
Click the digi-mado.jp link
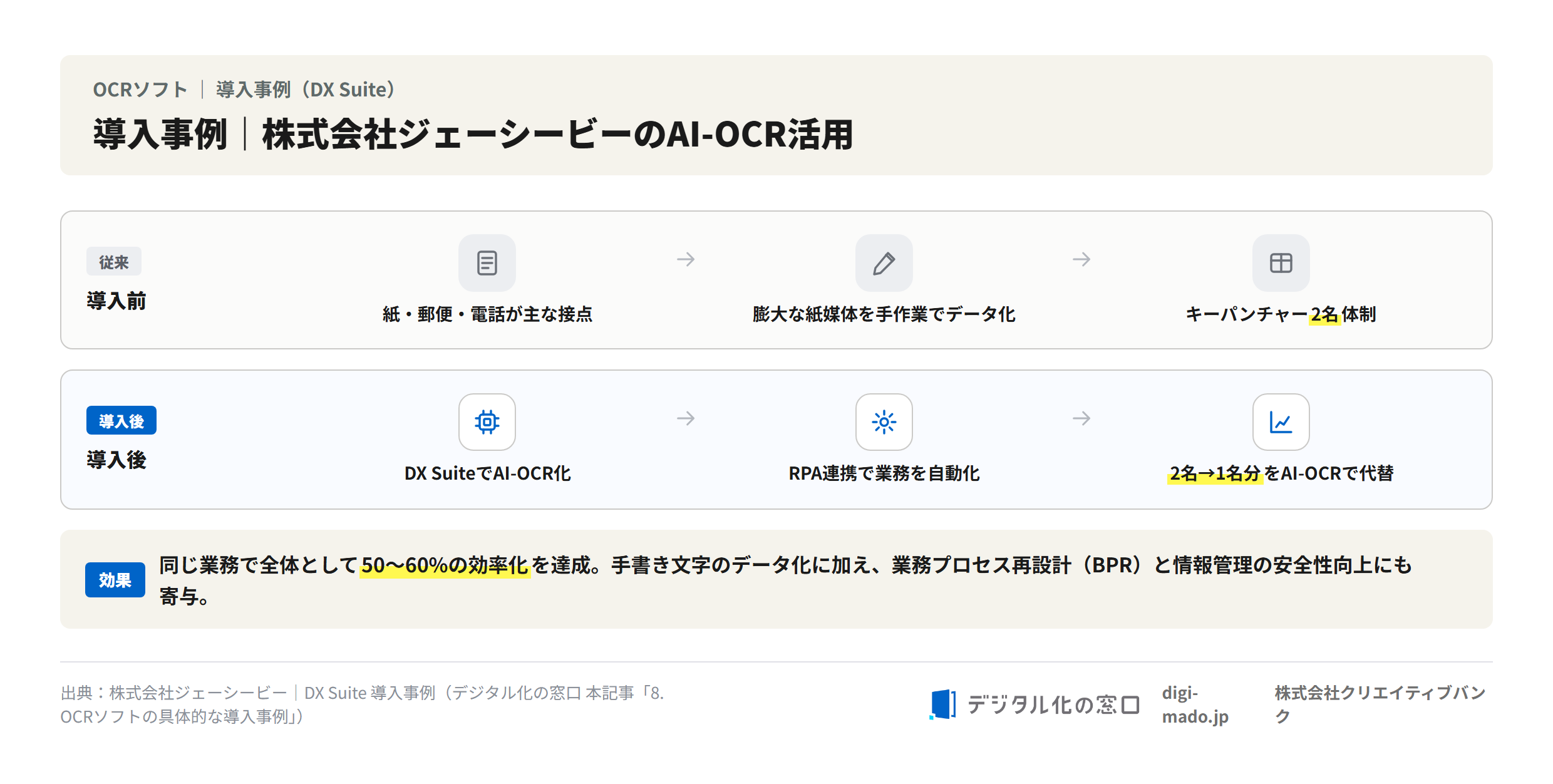[x=1195, y=704]
